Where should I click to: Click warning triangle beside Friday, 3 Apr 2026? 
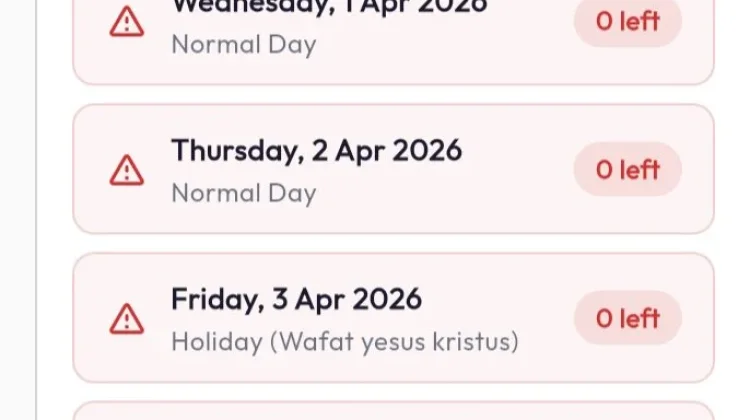point(127,319)
